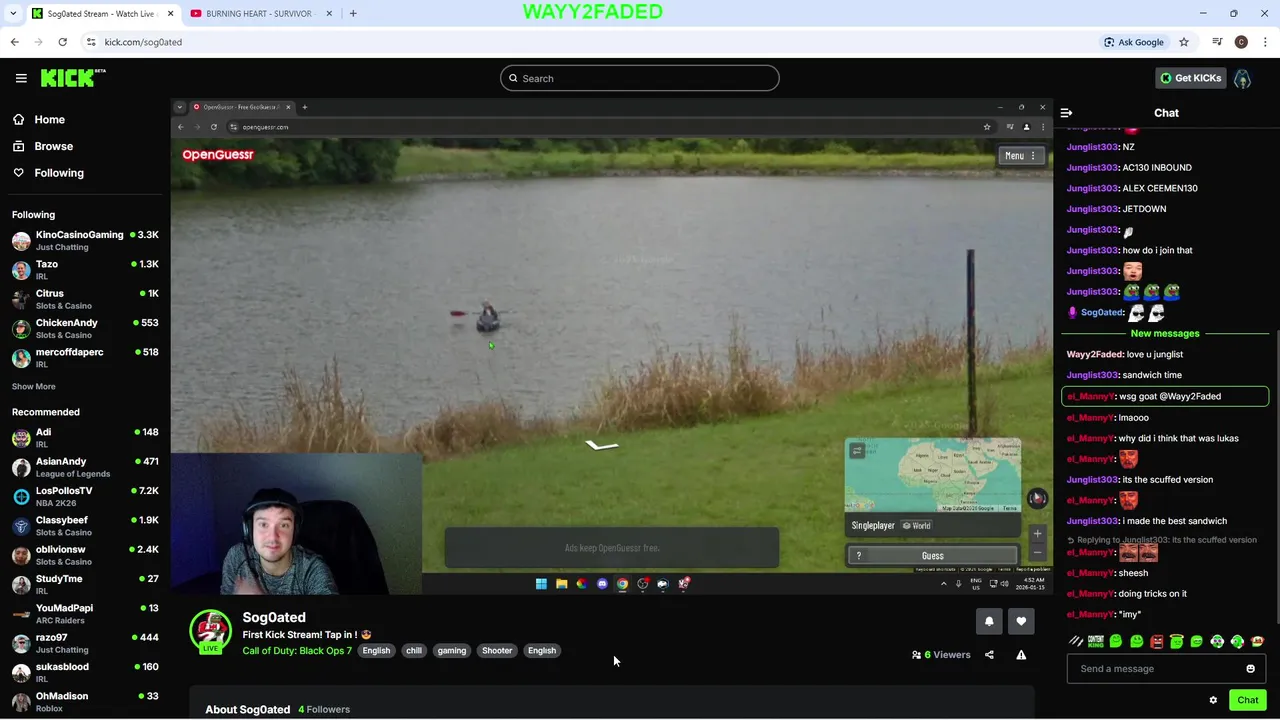
Task: Click the 4 Followers text
Action: pos(324,709)
